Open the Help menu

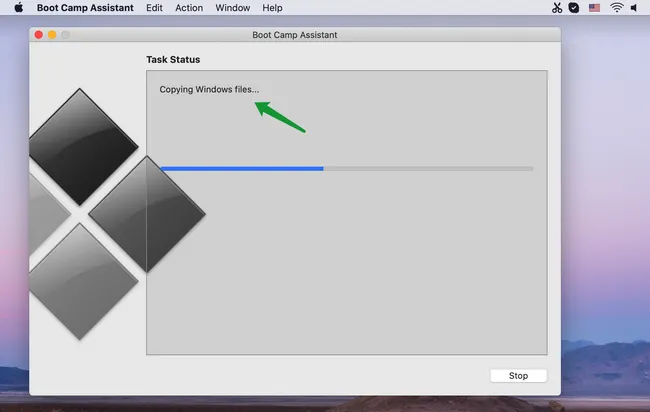coord(272,8)
